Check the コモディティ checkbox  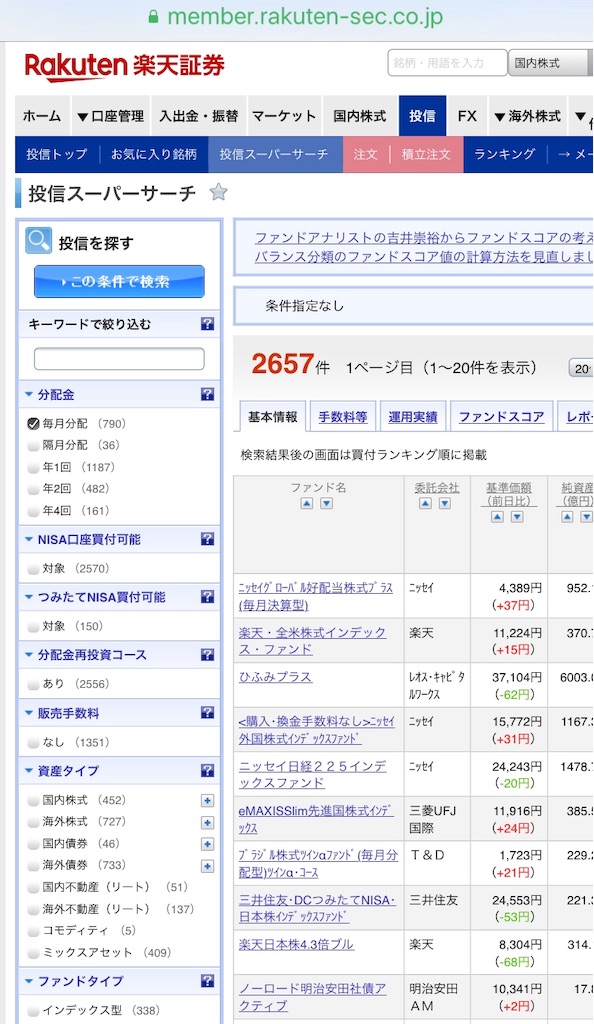(x=33, y=931)
